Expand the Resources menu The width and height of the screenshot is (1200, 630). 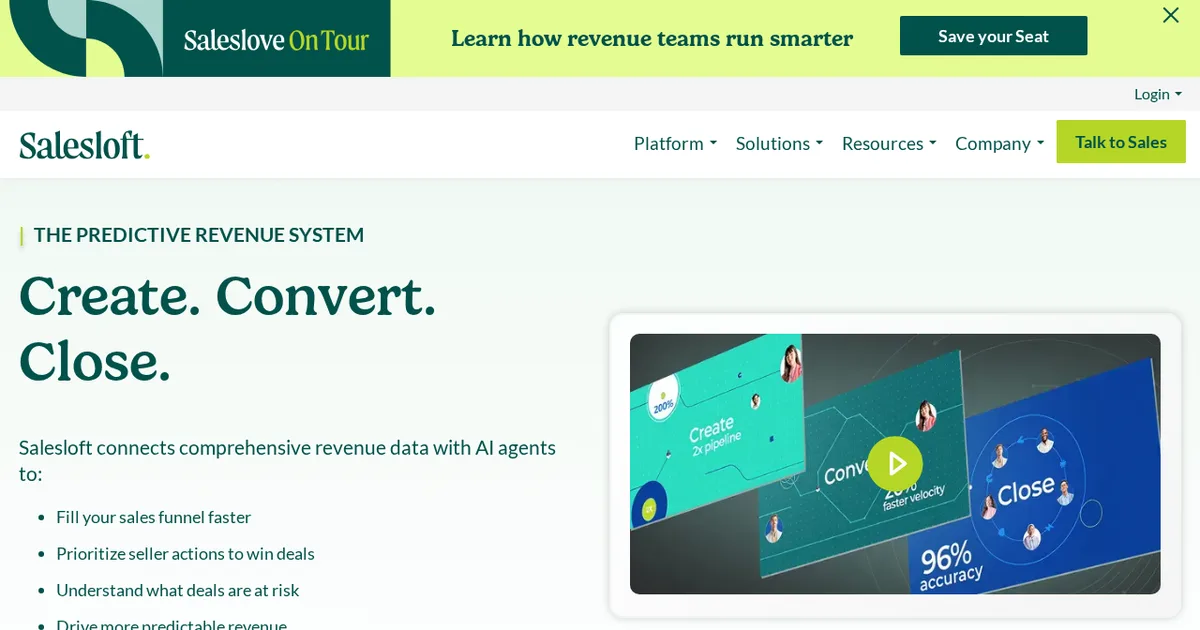pyautogui.click(x=889, y=143)
